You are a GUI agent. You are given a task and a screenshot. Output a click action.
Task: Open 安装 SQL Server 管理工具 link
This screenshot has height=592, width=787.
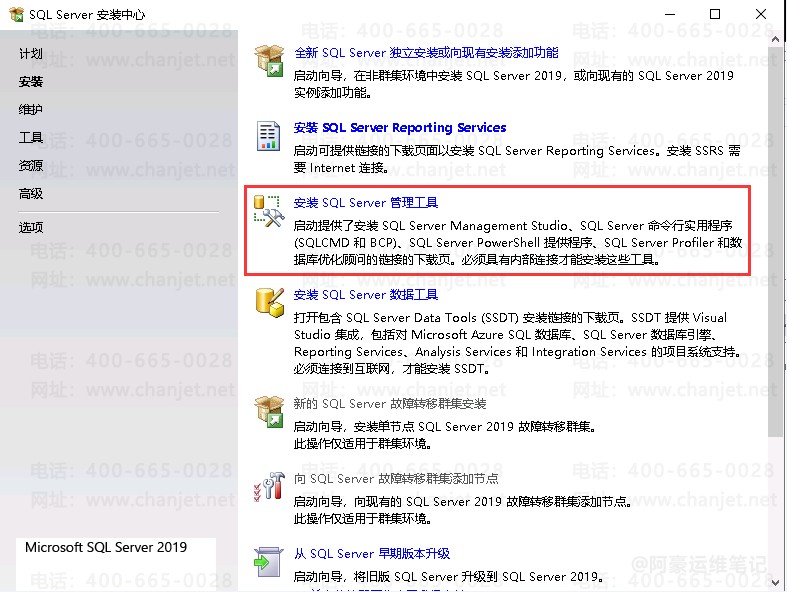[x=365, y=203]
